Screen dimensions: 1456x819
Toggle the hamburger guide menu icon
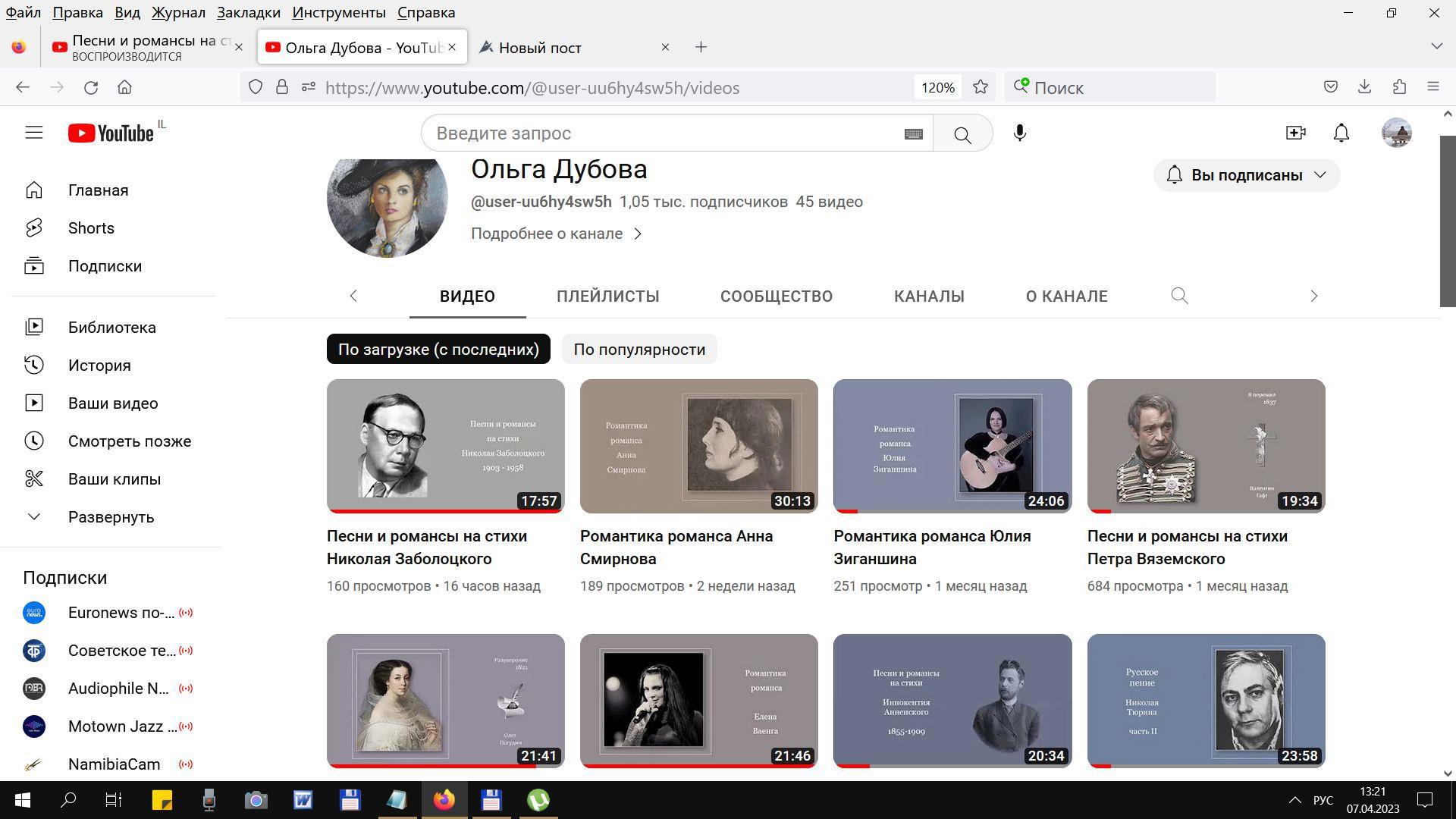(x=34, y=133)
